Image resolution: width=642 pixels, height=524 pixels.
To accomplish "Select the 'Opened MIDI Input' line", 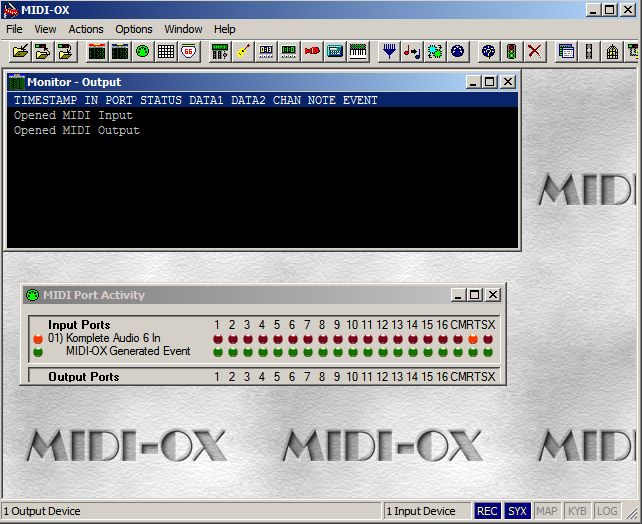I will pyautogui.click(x=73, y=115).
